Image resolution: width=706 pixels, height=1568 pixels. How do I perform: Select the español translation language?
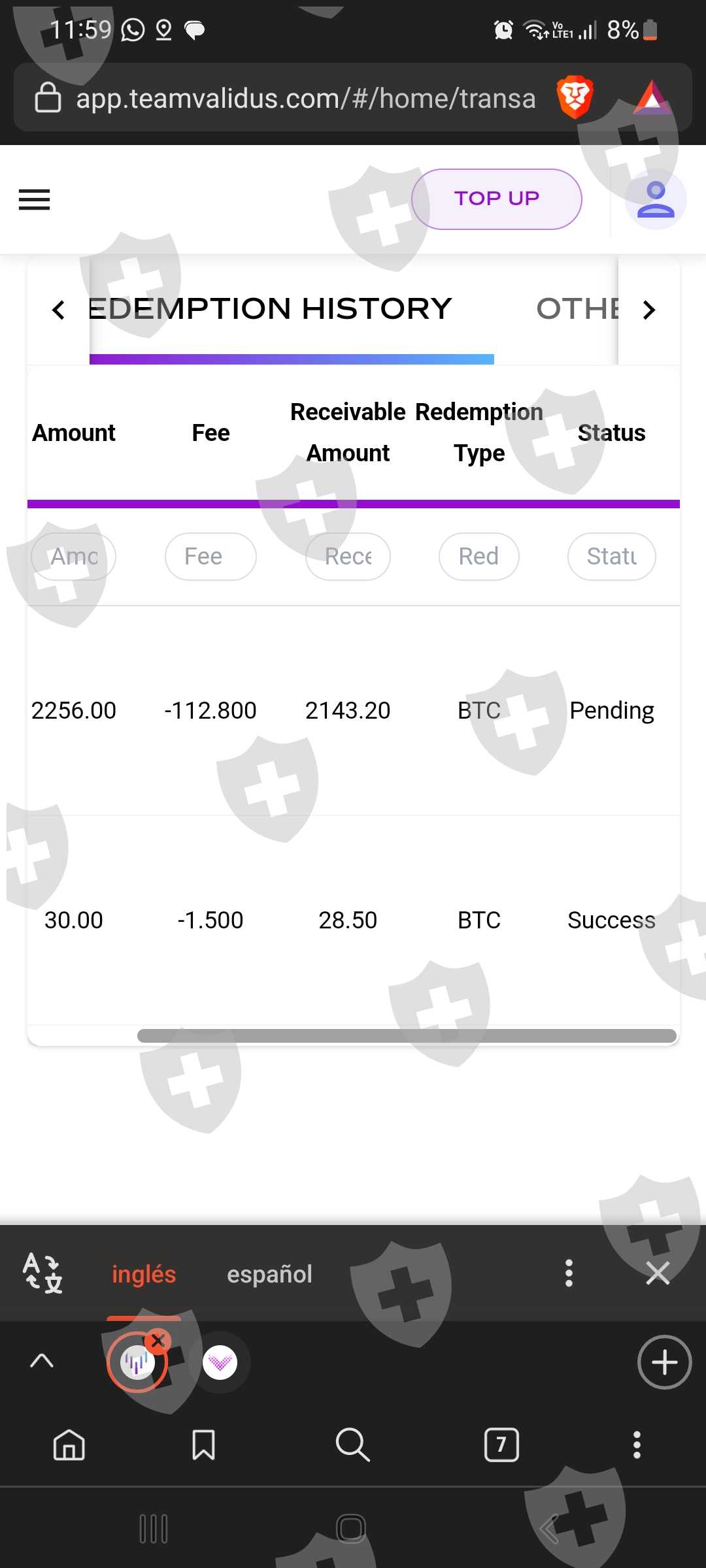(x=269, y=1274)
